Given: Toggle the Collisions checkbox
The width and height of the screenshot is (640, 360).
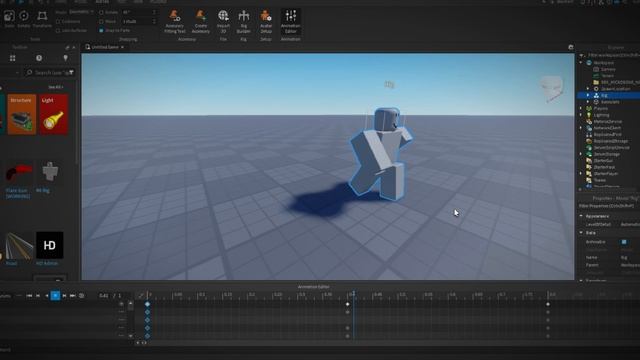Looking at the screenshot, I should [x=58, y=22].
